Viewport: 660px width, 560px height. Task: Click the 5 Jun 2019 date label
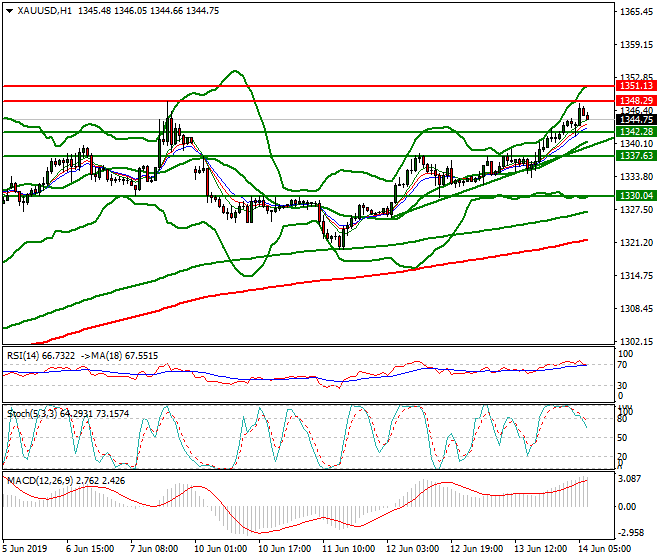coord(25,549)
